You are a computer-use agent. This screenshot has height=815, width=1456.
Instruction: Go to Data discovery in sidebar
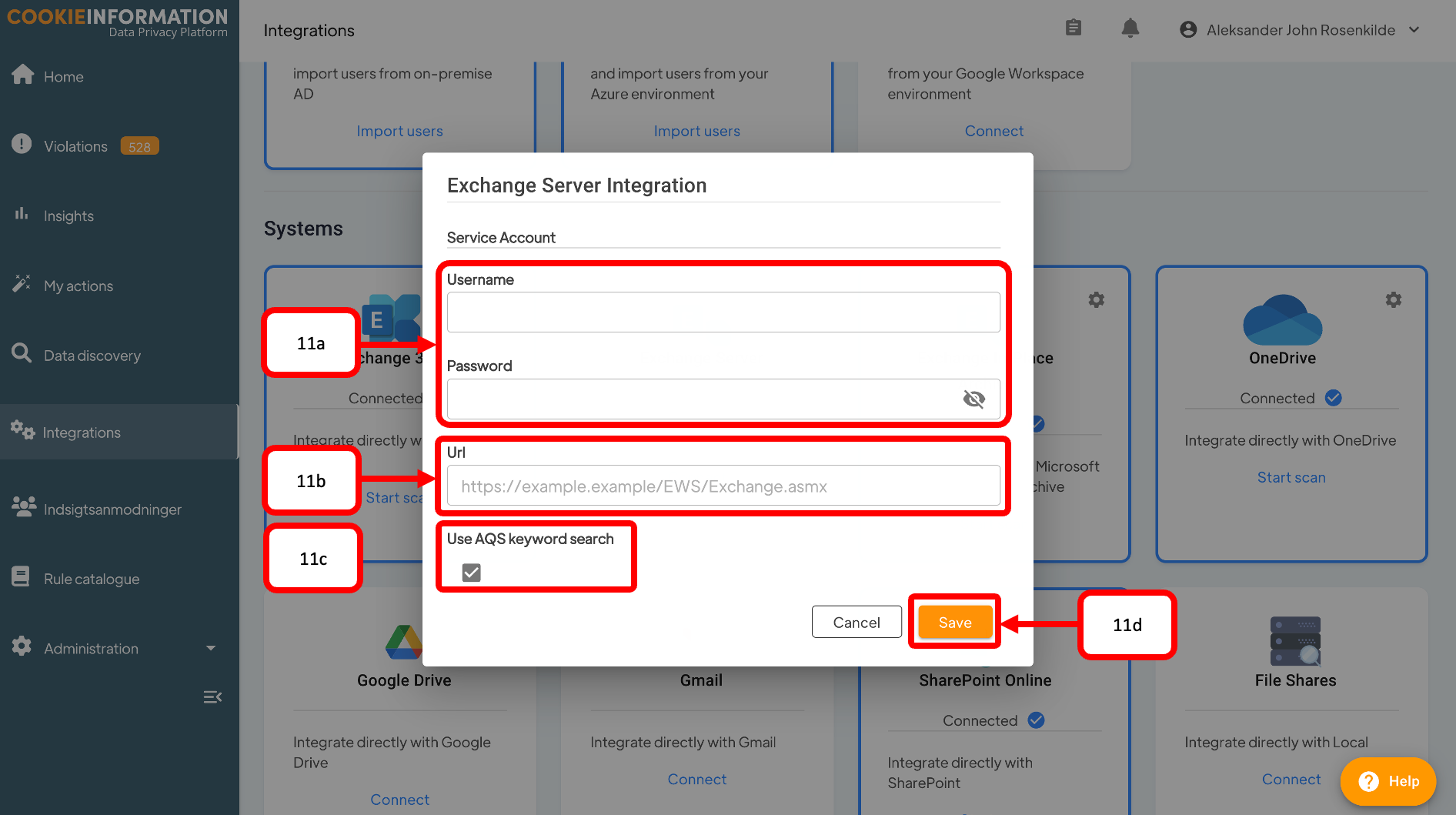pos(92,356)
